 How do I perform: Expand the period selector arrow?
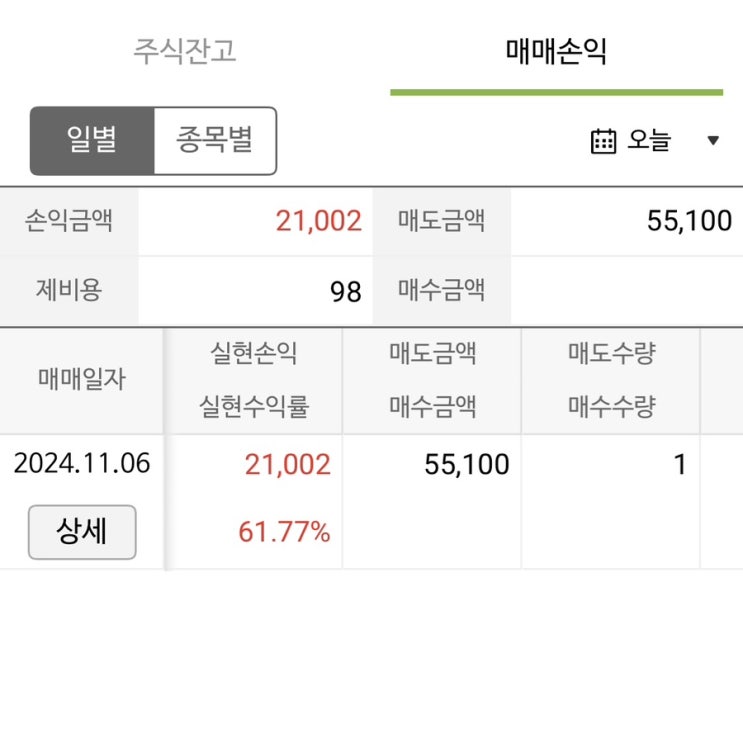(713, 141)
